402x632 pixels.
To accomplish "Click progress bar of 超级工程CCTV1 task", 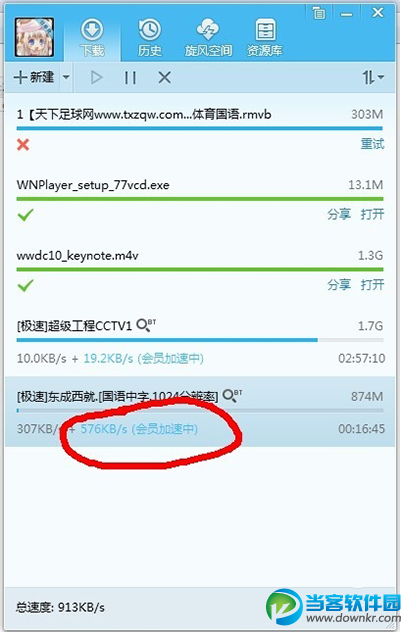I will click(x=200, y=340).
